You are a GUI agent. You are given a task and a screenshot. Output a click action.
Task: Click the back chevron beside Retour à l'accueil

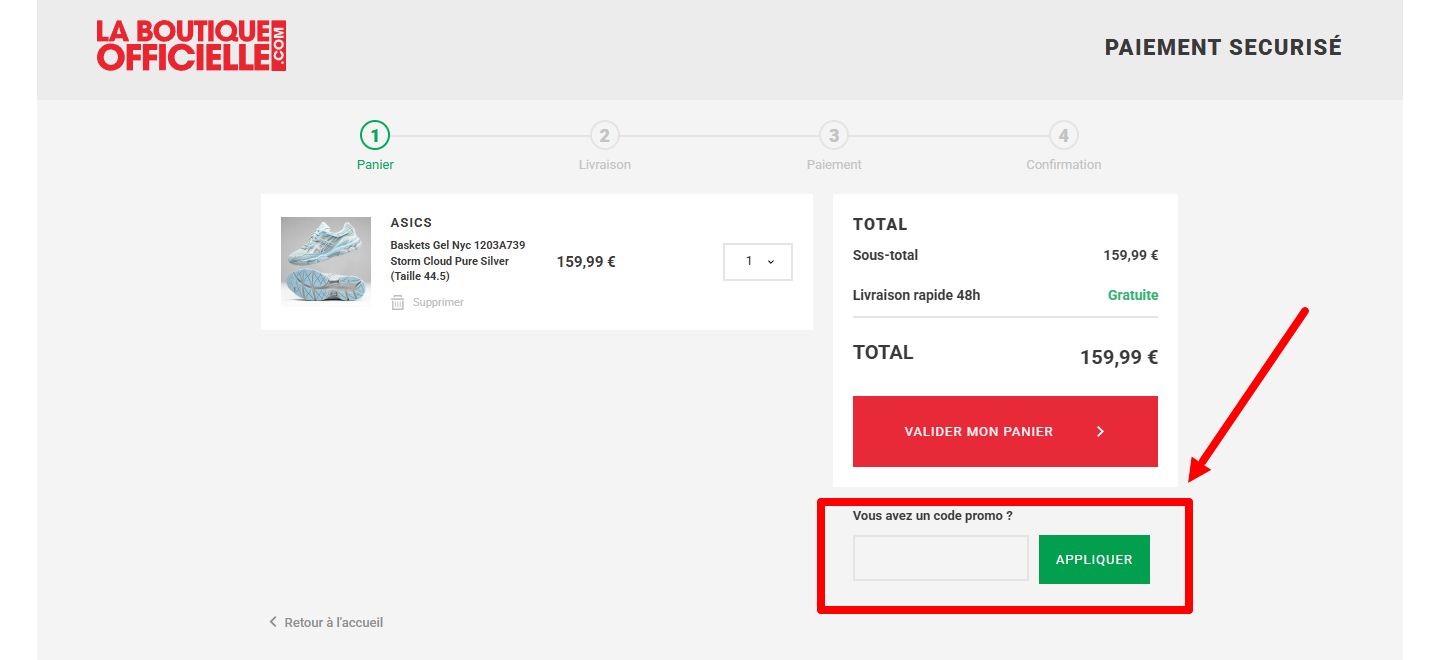click(273, 622)
